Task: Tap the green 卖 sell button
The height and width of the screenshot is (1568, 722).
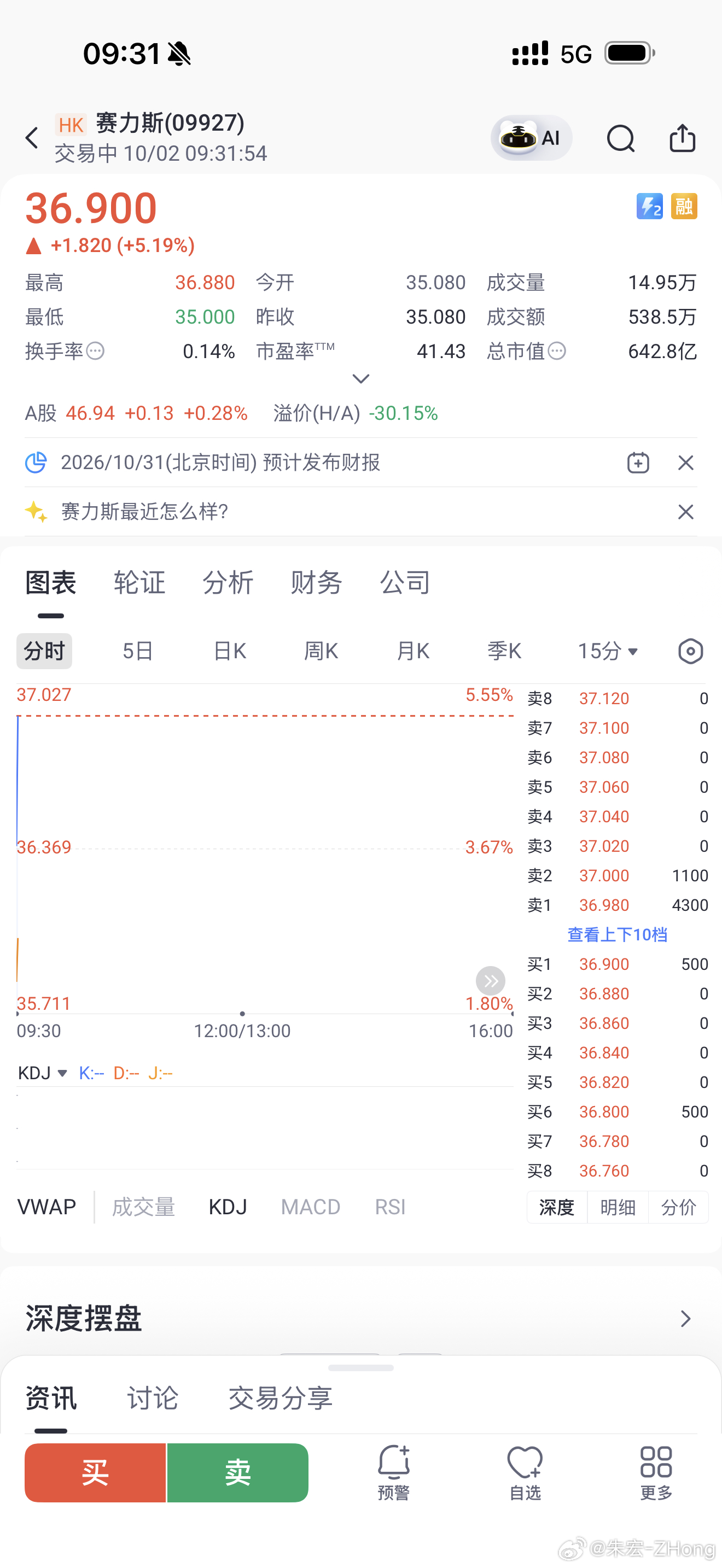Action: coord(238,1473)
